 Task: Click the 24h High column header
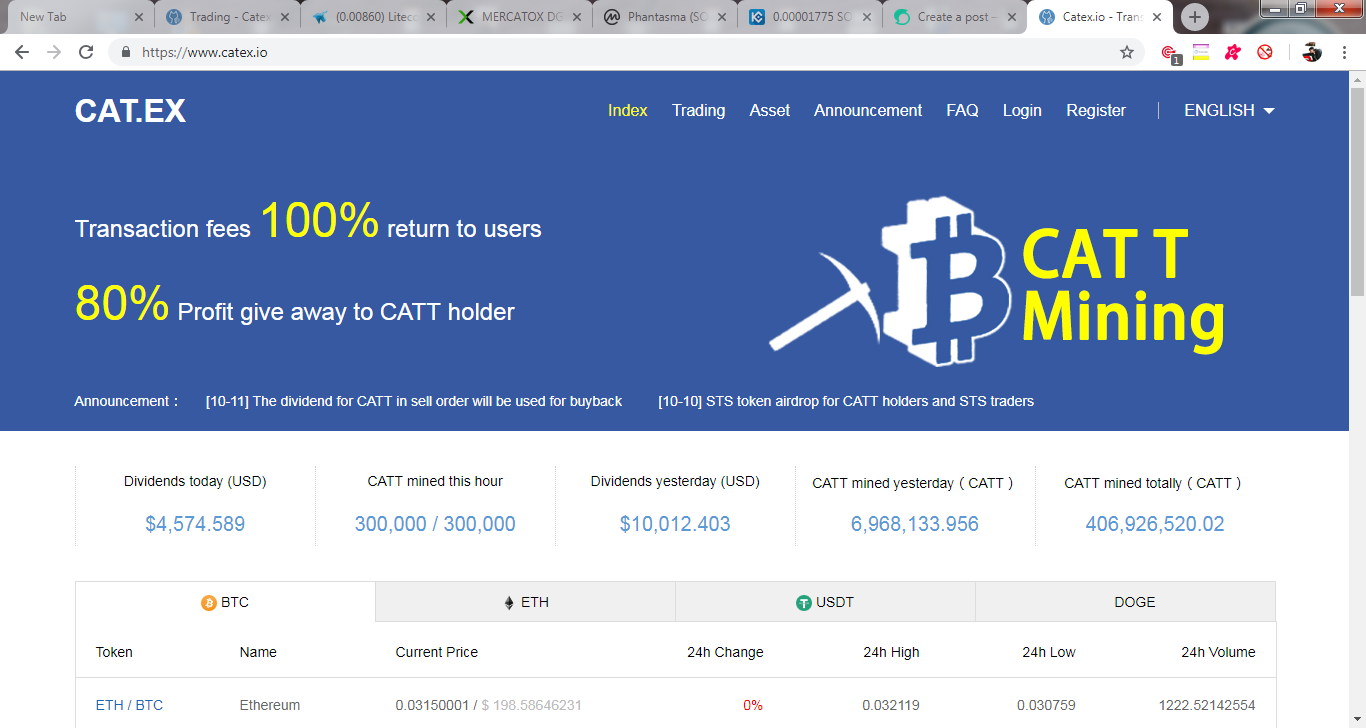click(891, 652)
